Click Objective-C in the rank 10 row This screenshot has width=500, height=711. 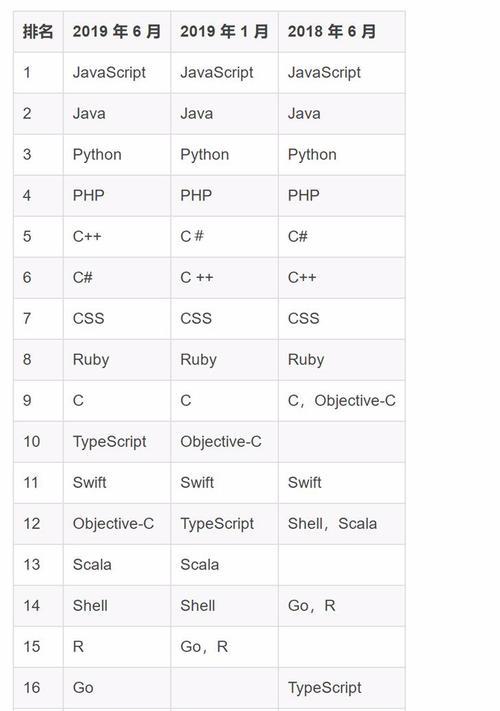(221, 442)
